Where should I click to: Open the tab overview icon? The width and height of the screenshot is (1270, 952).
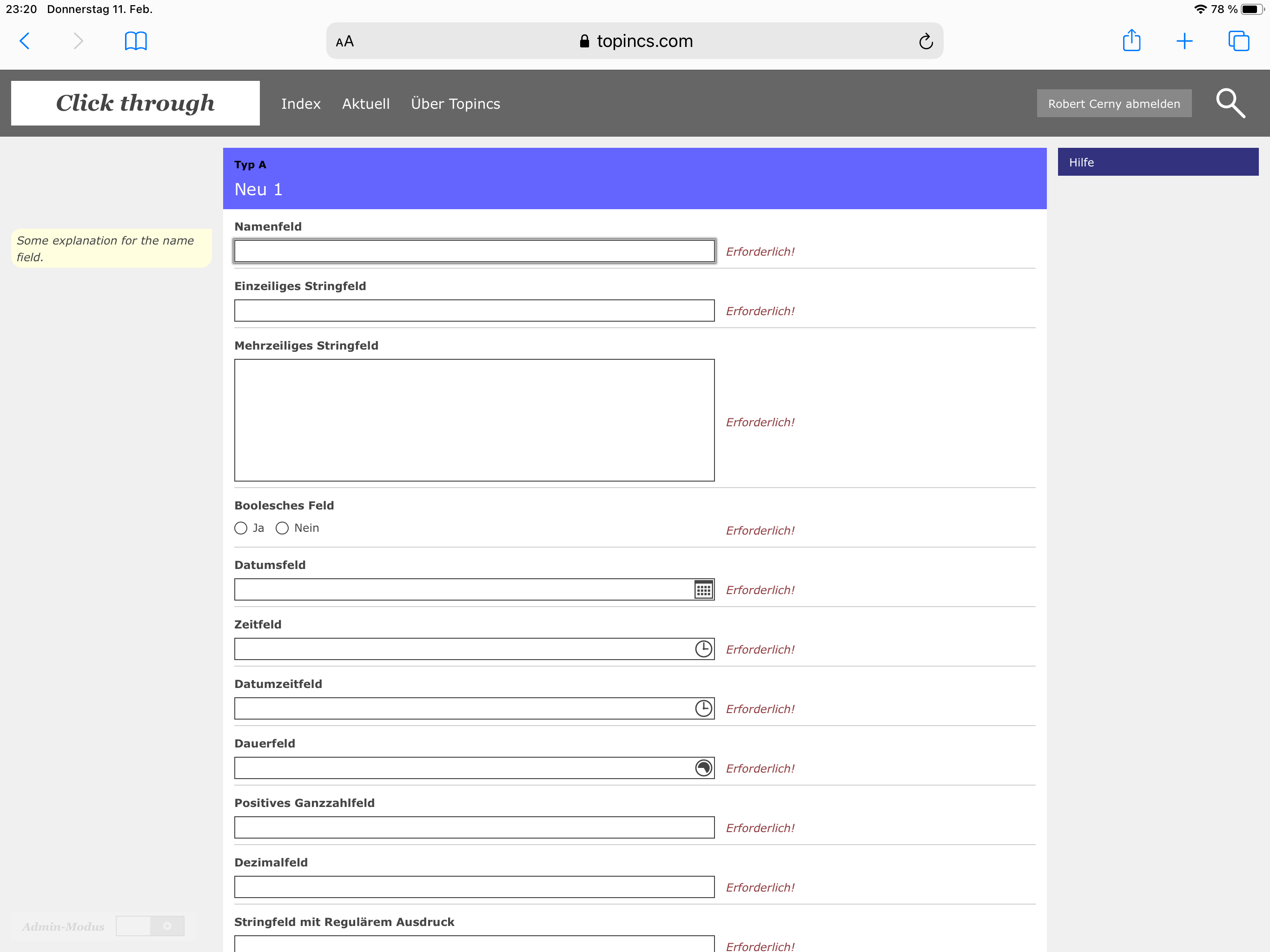(x=1238, y=41)
